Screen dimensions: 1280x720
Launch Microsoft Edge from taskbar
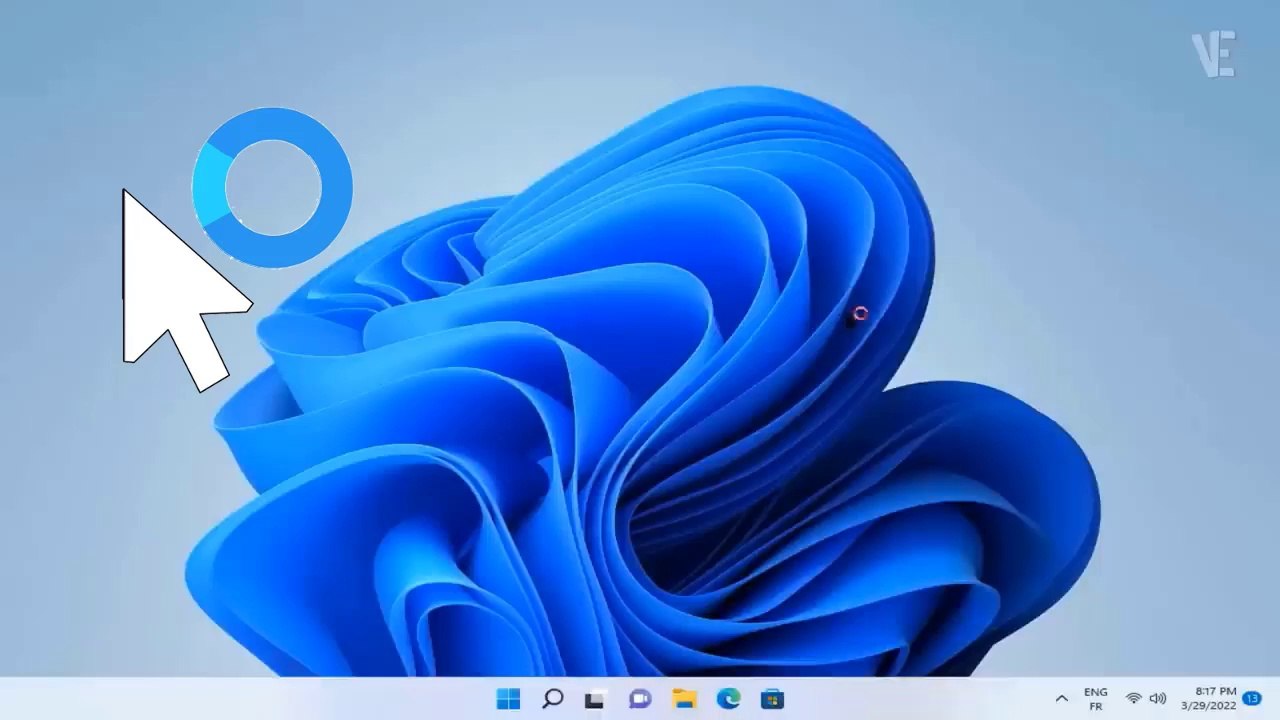[x=728, y=698]
